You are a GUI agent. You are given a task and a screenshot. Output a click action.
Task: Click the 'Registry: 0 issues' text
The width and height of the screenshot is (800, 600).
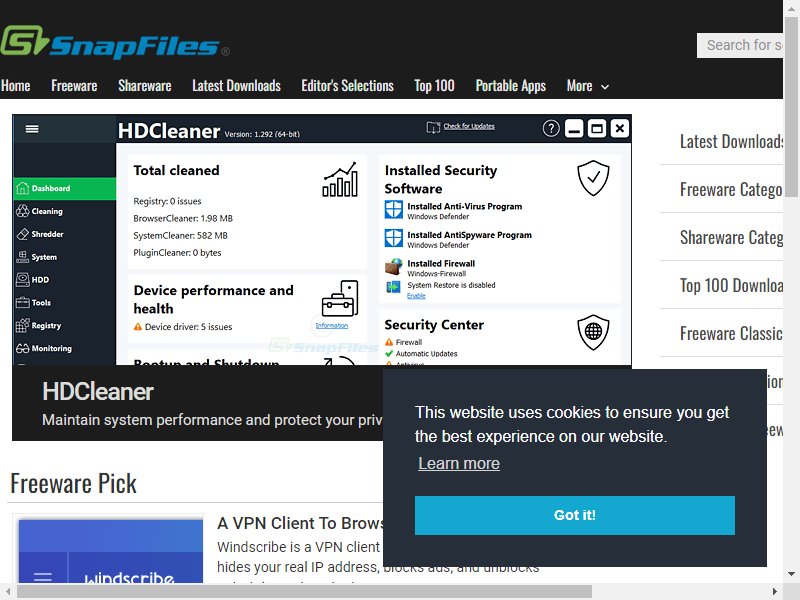167,201
